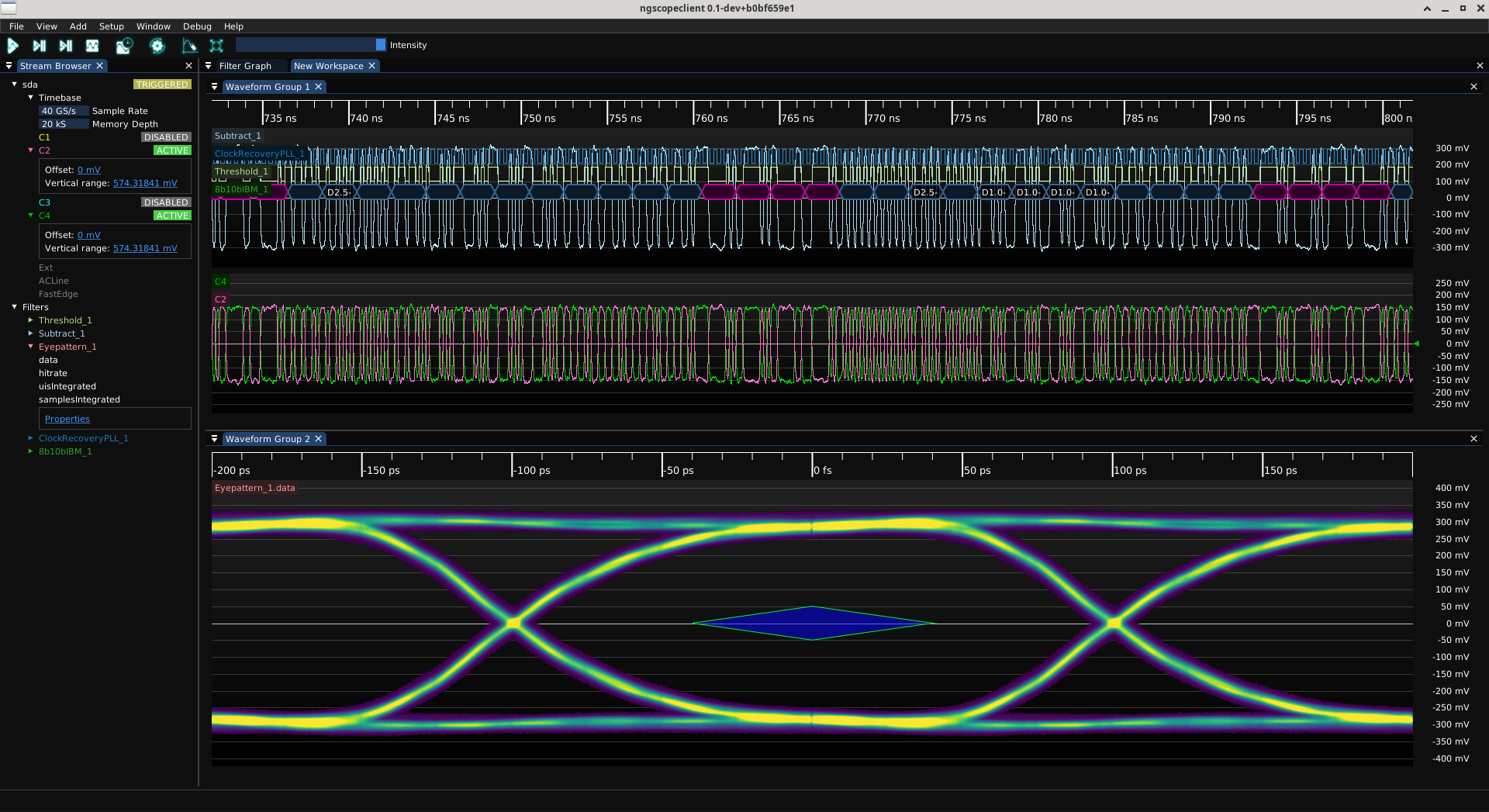Click the C4 ACTIVE status badge
The image size is (1489, 812).
coord(172,216)
